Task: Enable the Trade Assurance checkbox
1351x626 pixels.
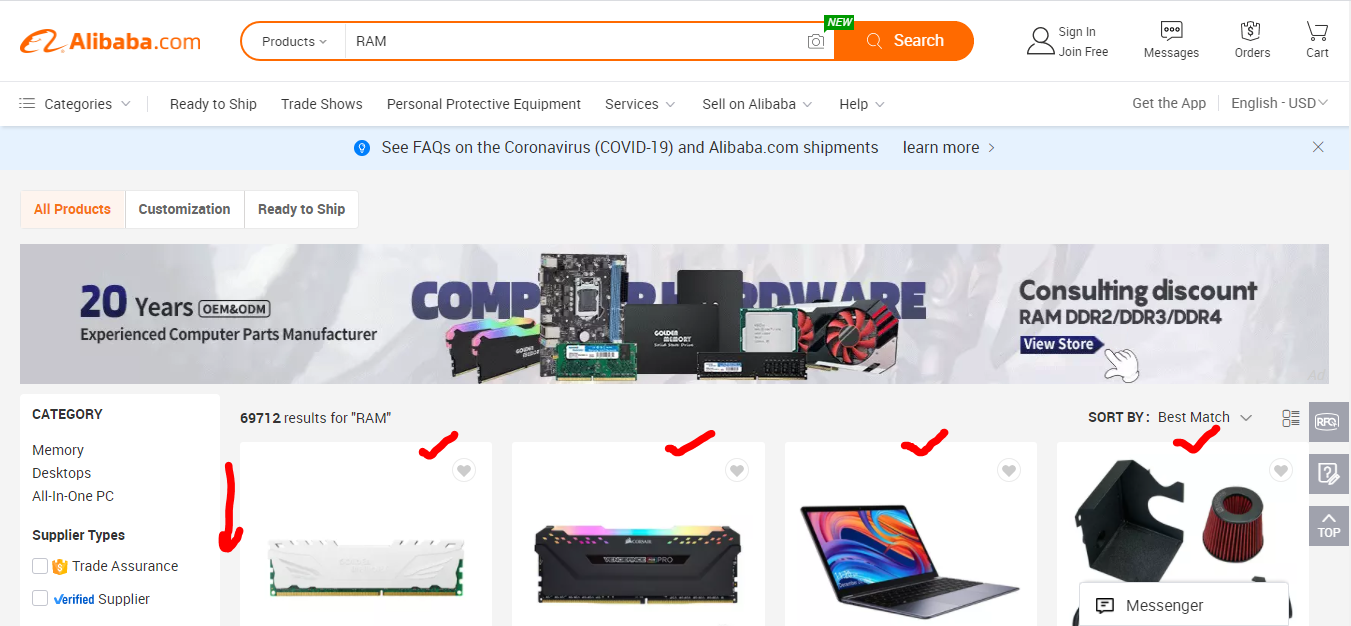Action: coord(40,566)
